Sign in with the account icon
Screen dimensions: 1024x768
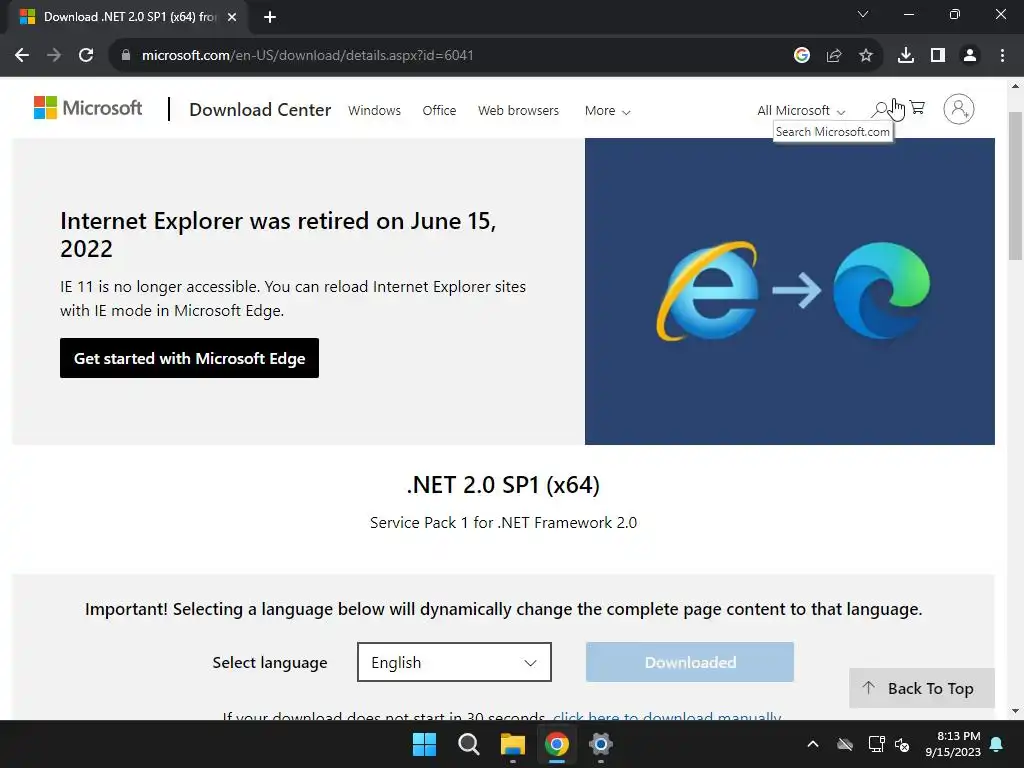click(959, 109)
